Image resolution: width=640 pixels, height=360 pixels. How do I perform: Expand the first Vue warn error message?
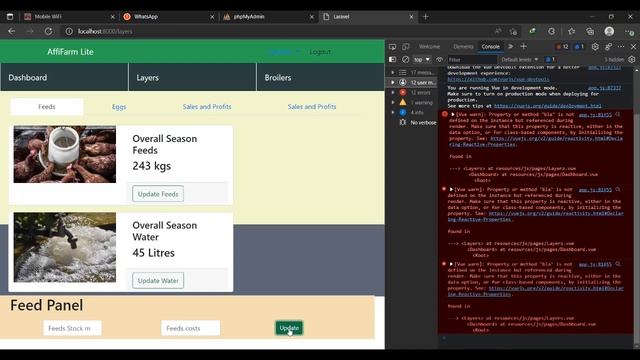coord(453,115)
